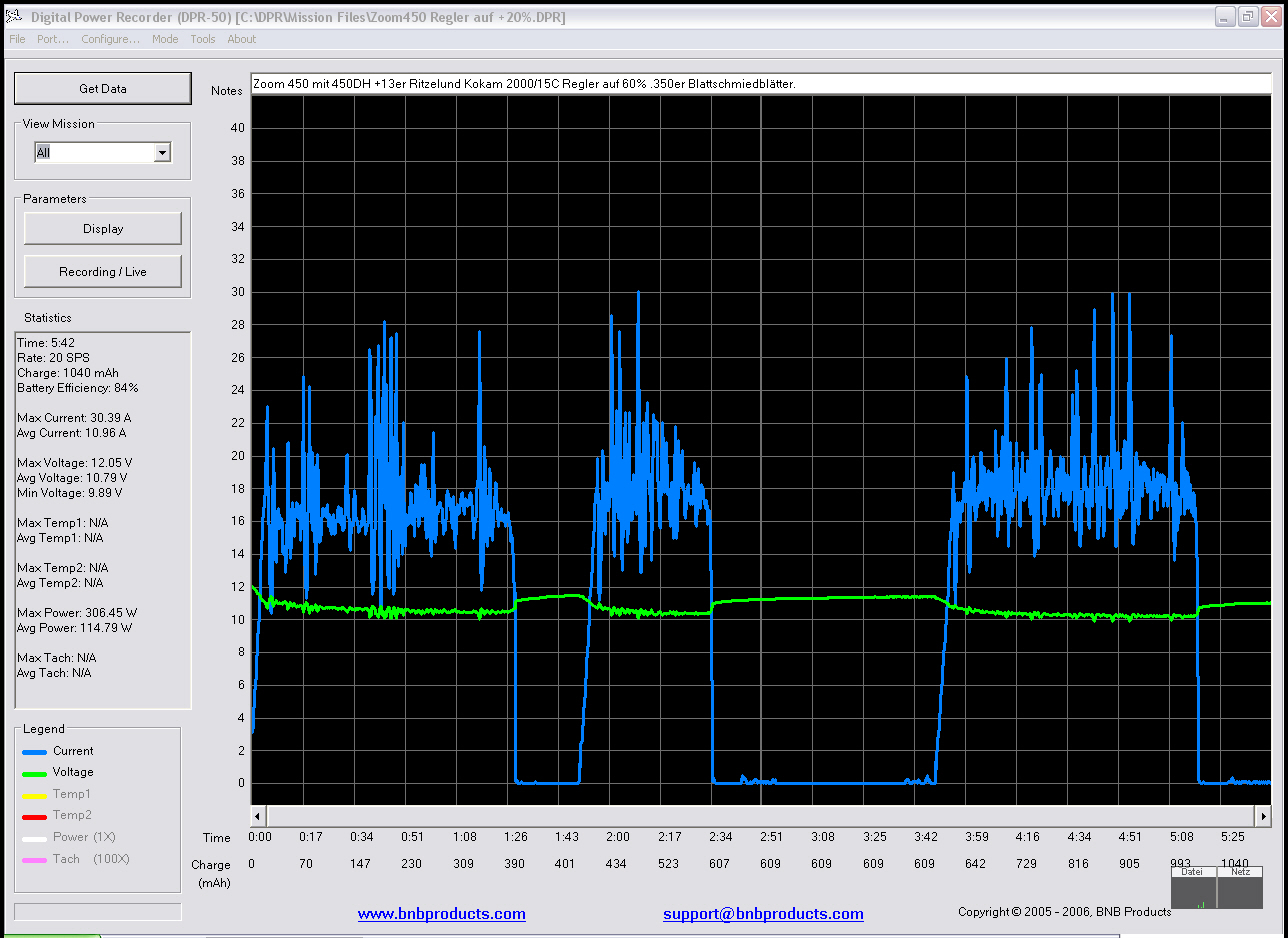Click the Max Power: 306.45 W statistic
The image size is (1288, 938).
pyautogui.click(x=75, y=613)
